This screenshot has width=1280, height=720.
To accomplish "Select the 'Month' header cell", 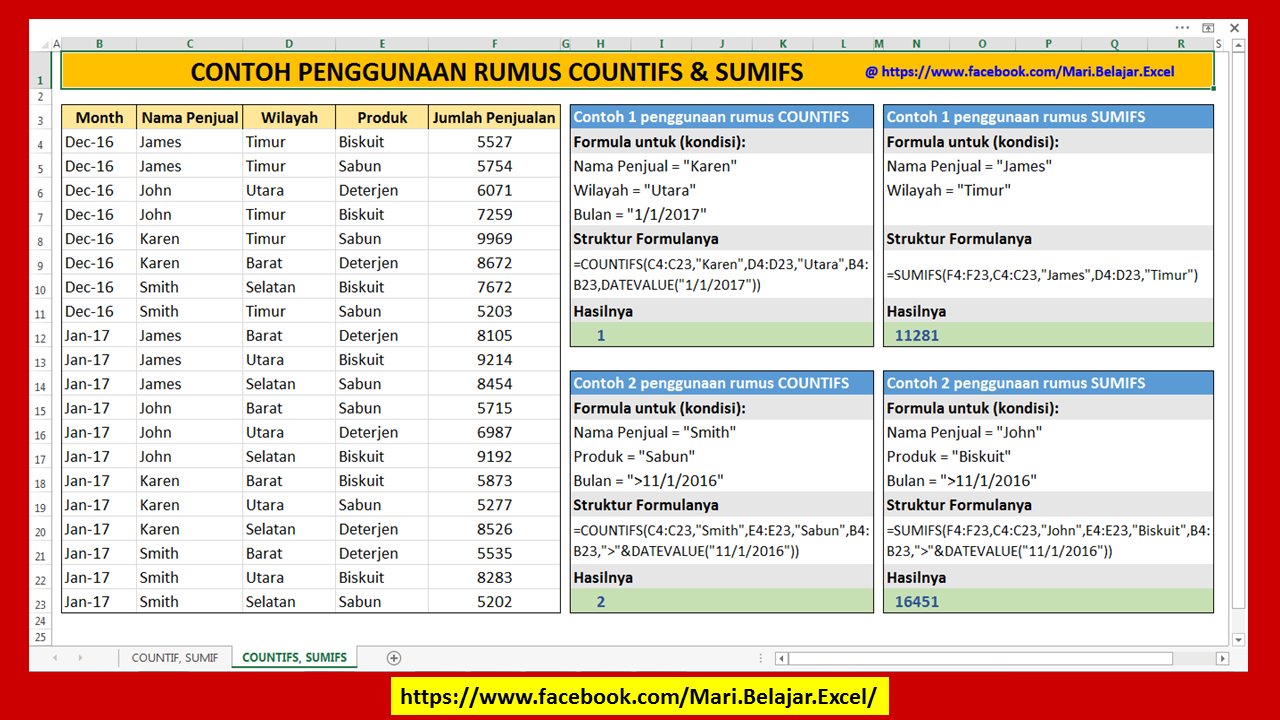I will (99, 117).
